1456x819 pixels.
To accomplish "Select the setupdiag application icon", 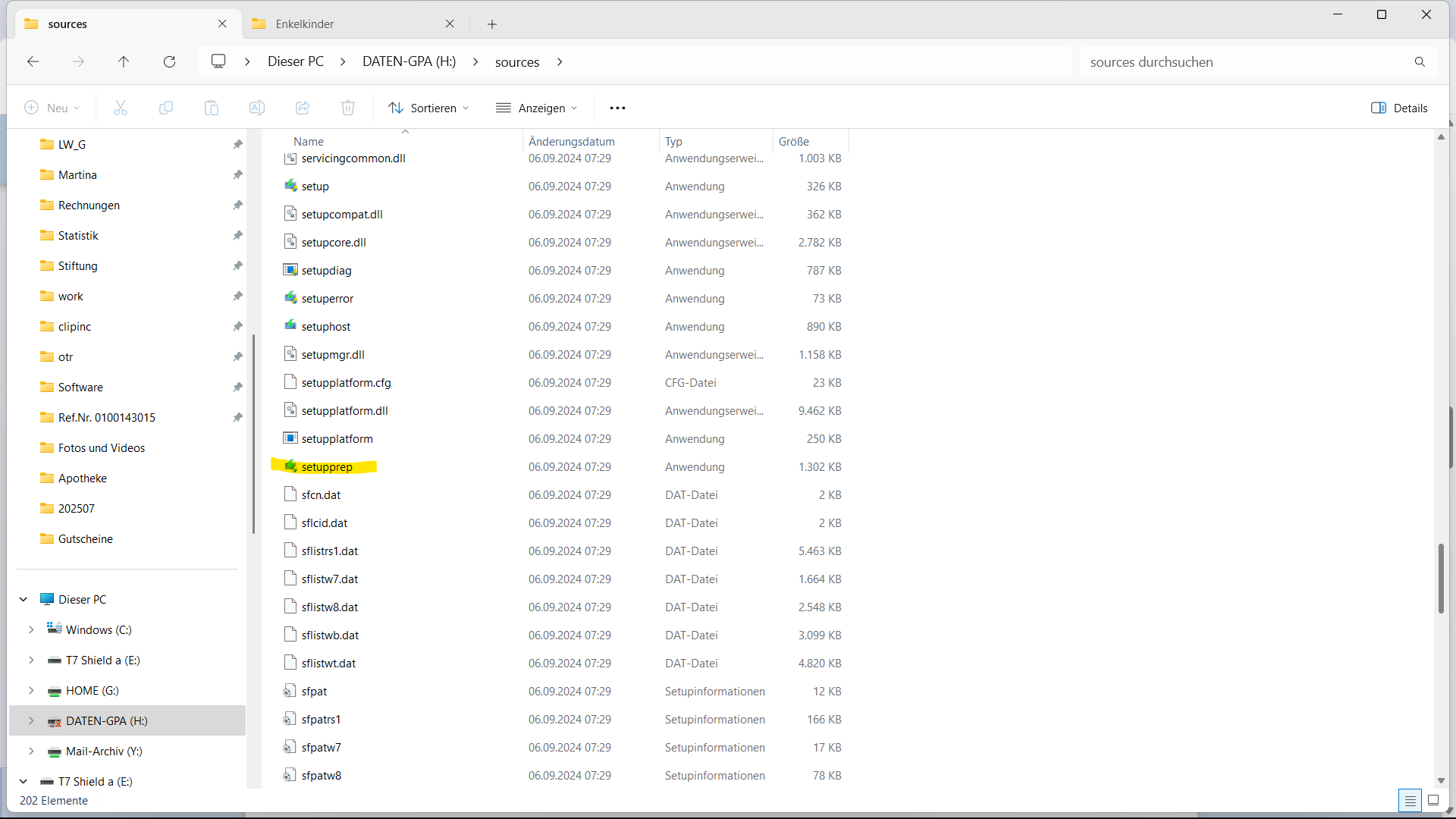I will pyautogui.click(x=290, y=270).
